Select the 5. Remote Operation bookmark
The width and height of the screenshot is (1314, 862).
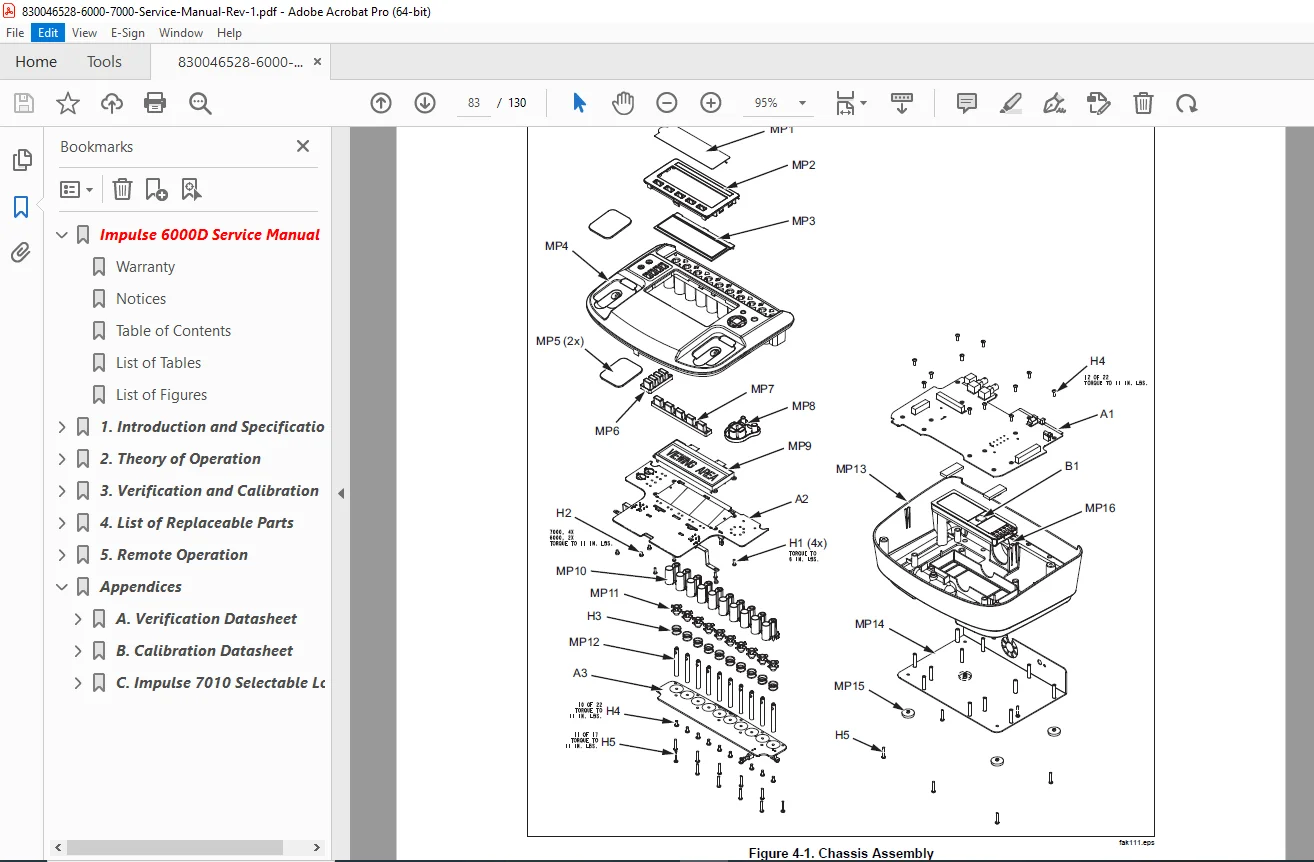click(174, 555)
